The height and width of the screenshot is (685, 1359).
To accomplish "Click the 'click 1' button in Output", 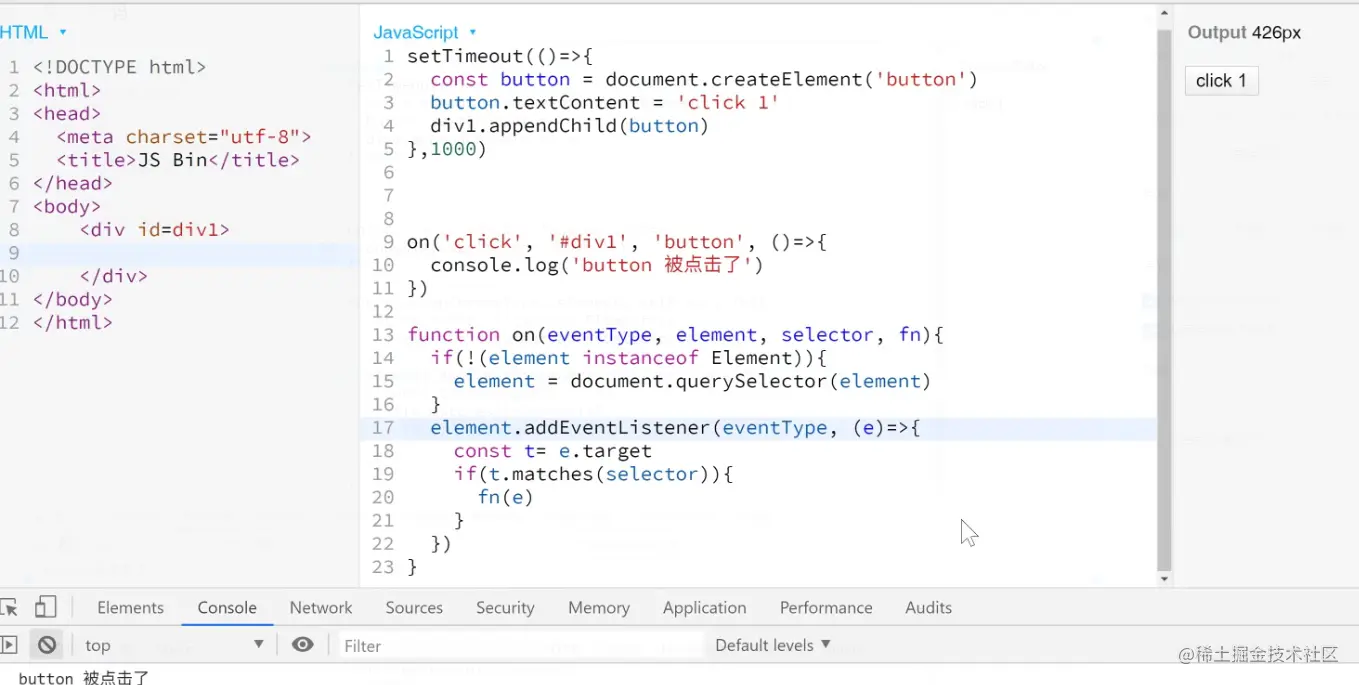I will (1221, 81).
